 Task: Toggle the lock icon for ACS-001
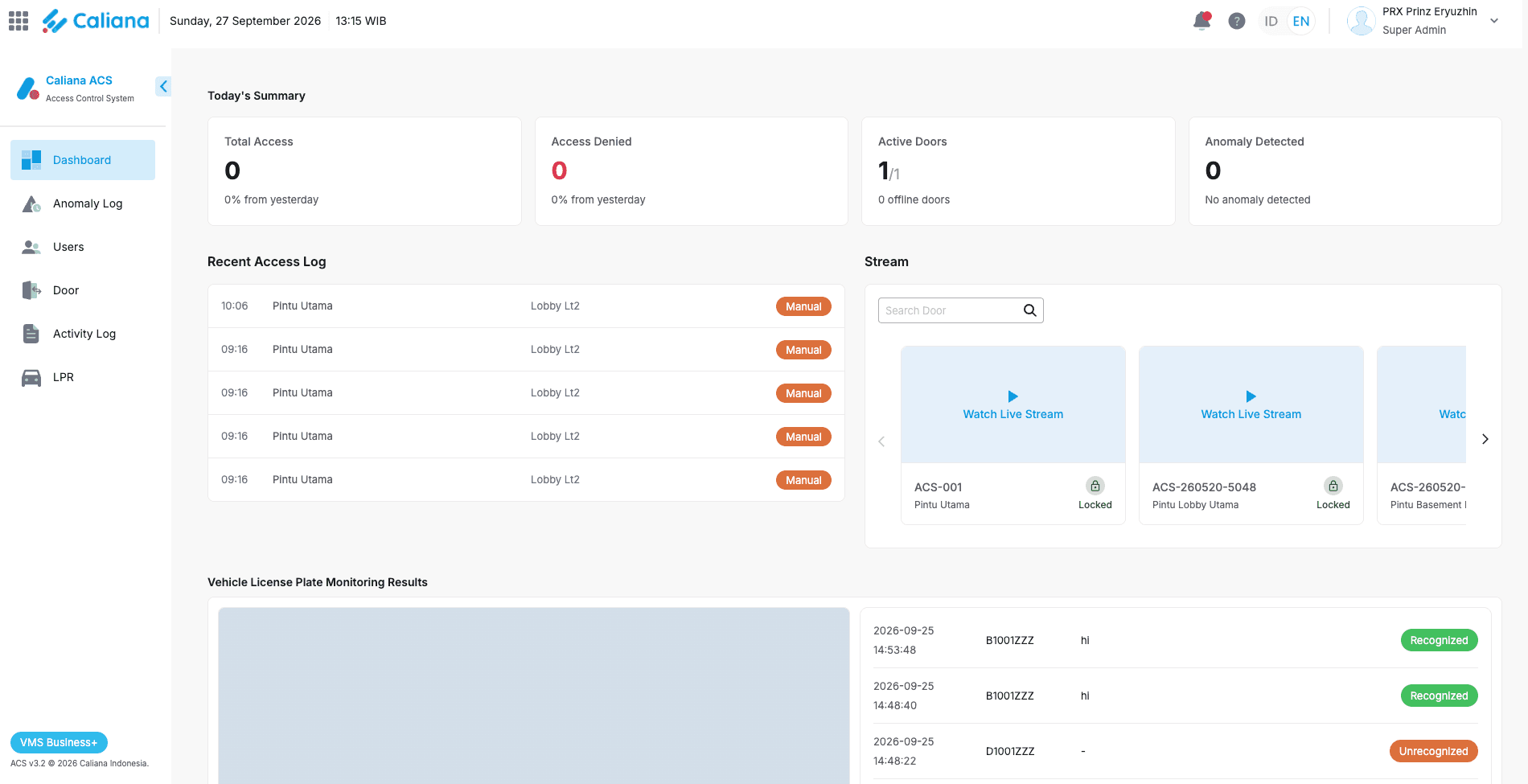[1095, 486]
